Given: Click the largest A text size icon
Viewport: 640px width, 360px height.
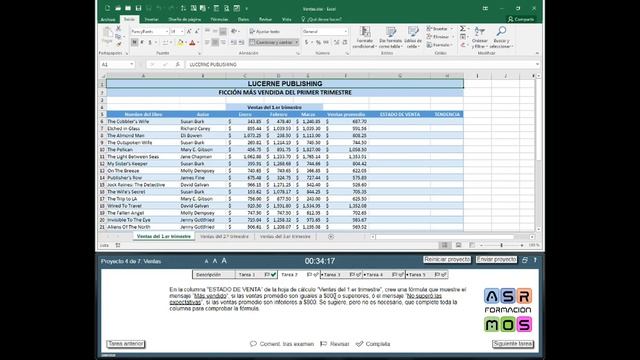Looking at the screenshot, I should pyautogui.click(x=224, y=260).
